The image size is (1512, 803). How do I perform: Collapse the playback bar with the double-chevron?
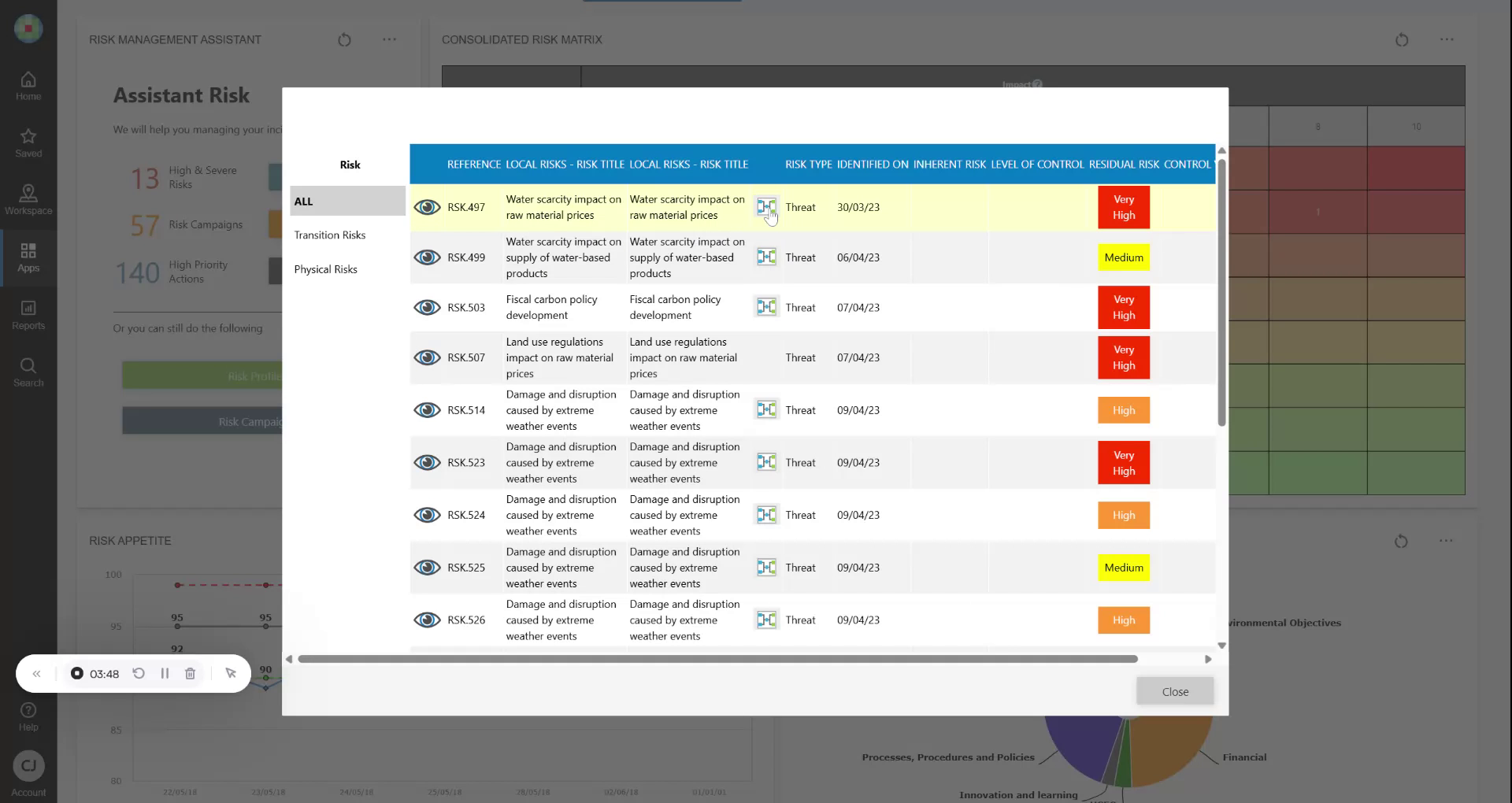tap(37, 674)
